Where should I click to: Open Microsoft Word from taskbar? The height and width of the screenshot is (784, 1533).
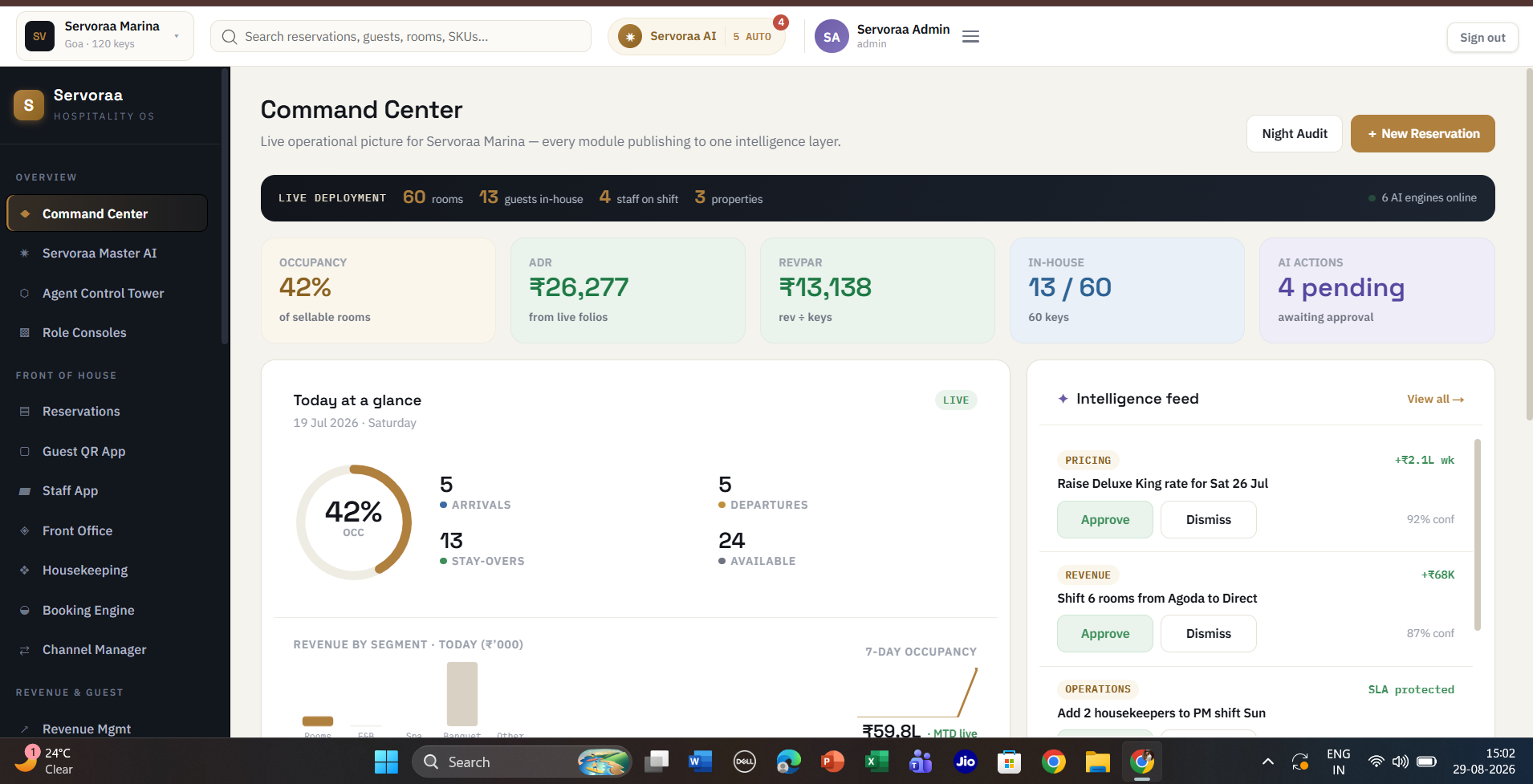coord(700,762)
